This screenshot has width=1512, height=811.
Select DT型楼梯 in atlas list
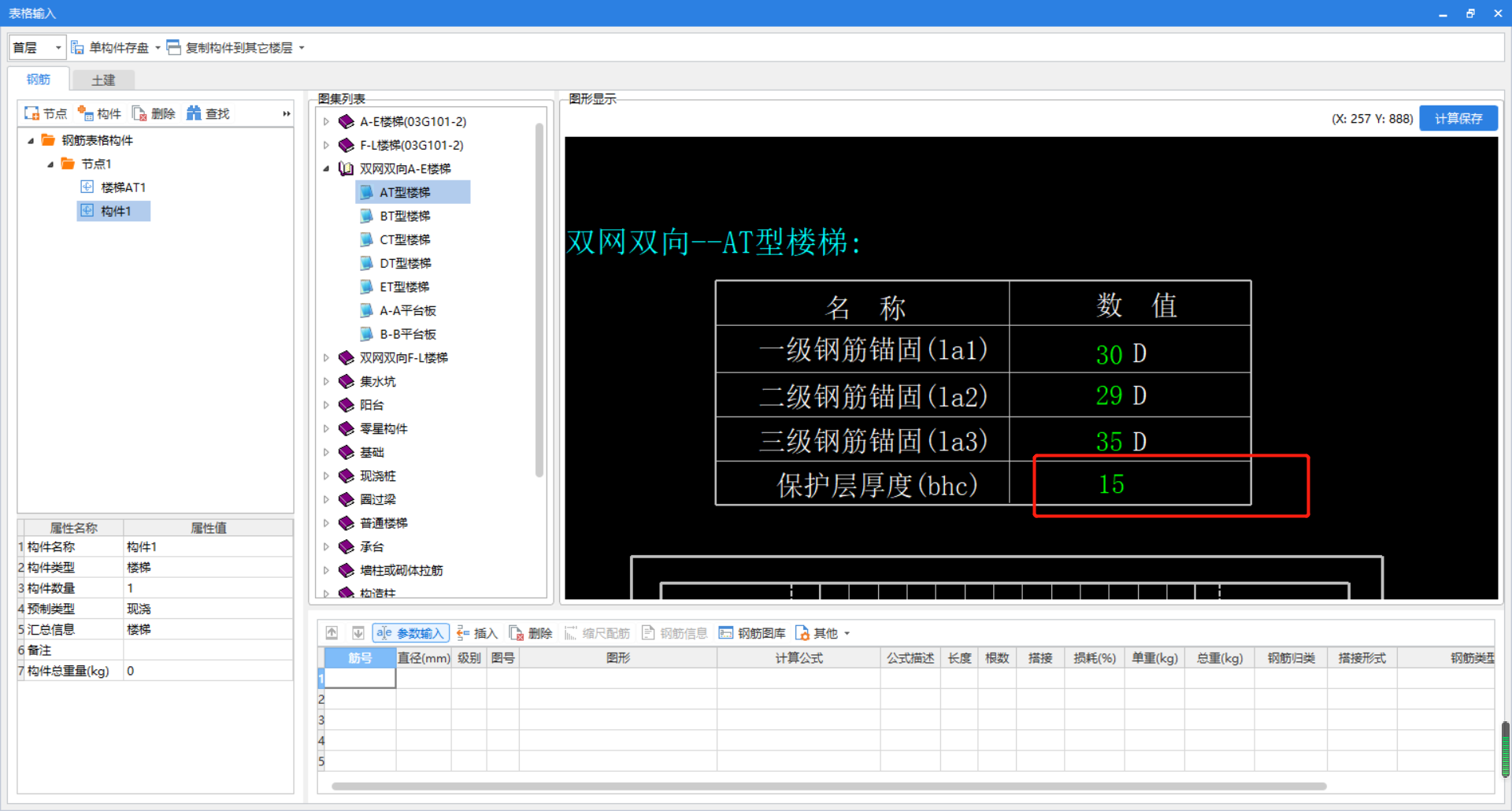click(x=405, y=263)
